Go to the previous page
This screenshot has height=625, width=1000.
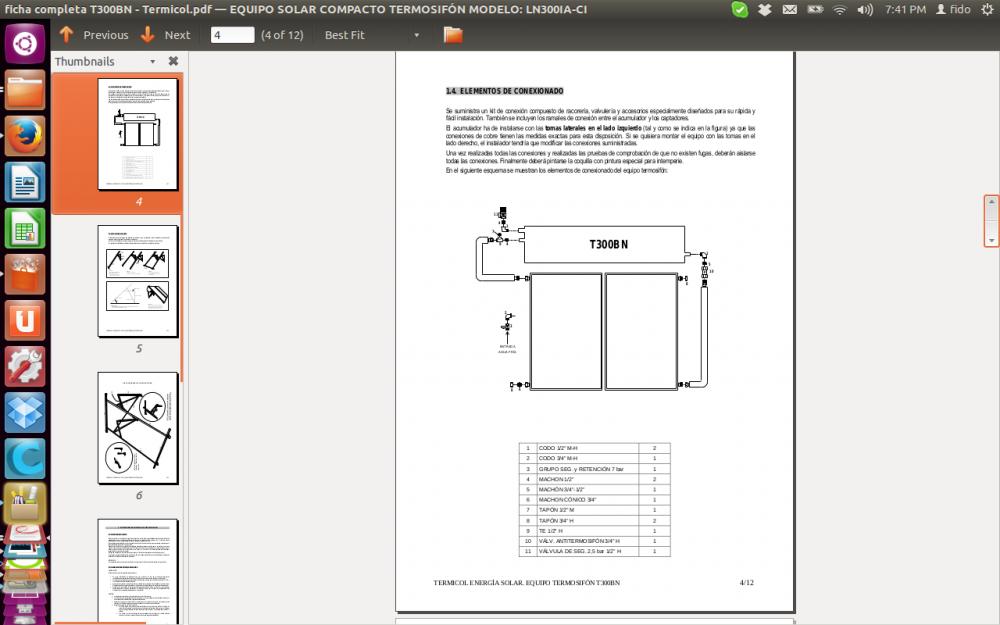[94, 35]
